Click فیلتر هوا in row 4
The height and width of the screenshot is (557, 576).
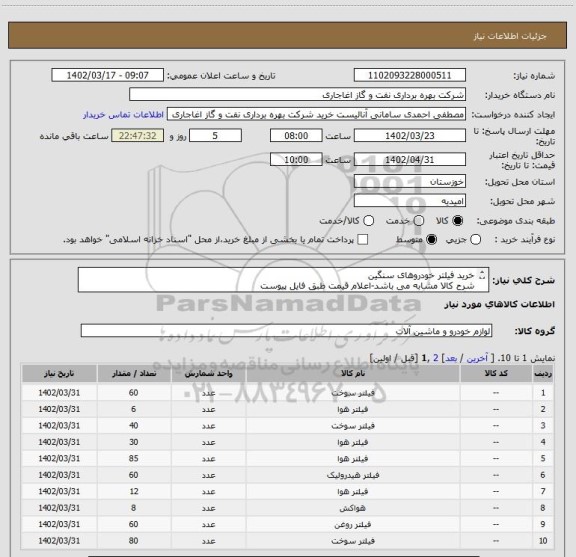[353, 442]
